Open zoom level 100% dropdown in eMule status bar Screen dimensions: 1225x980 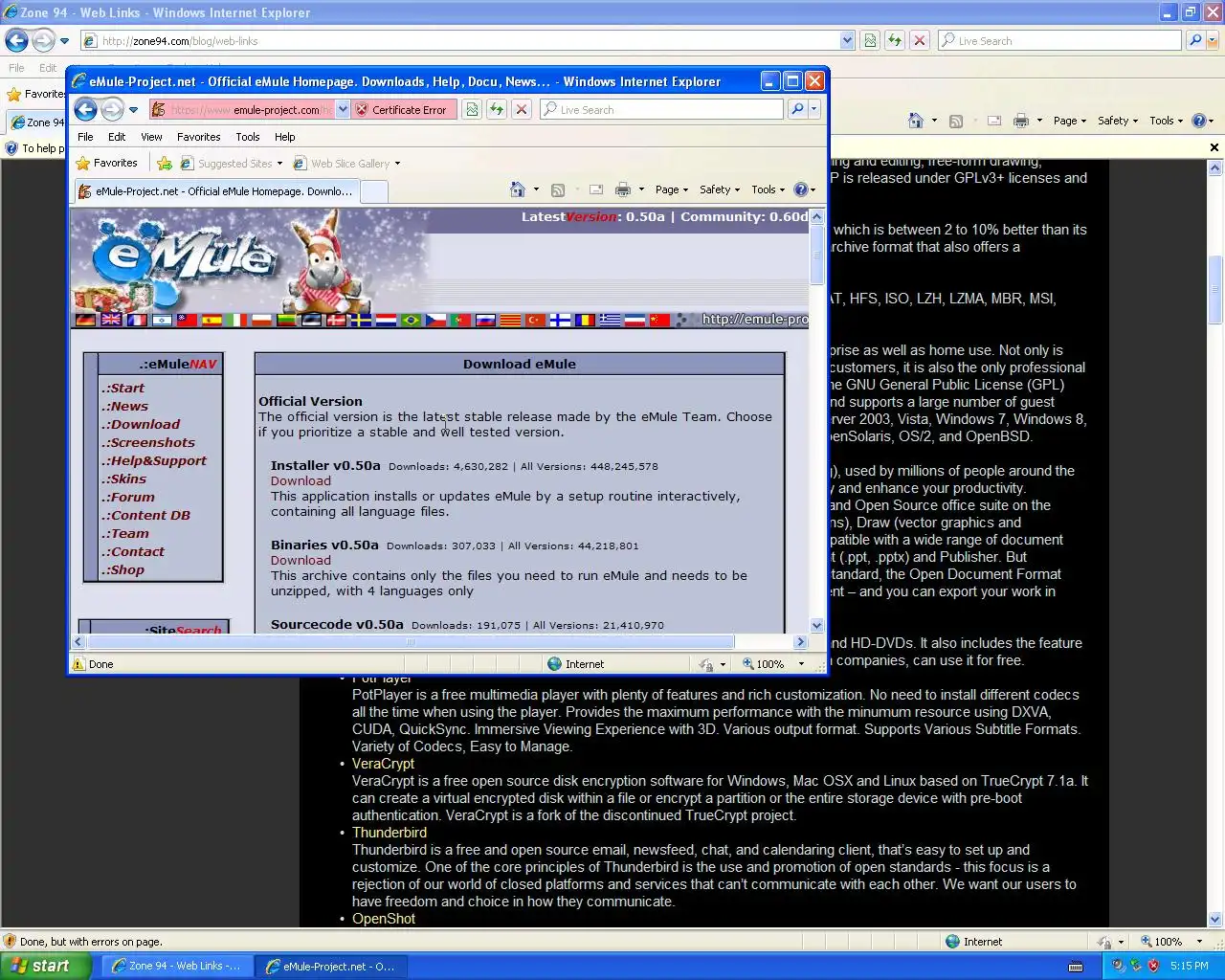pos(801,664)
